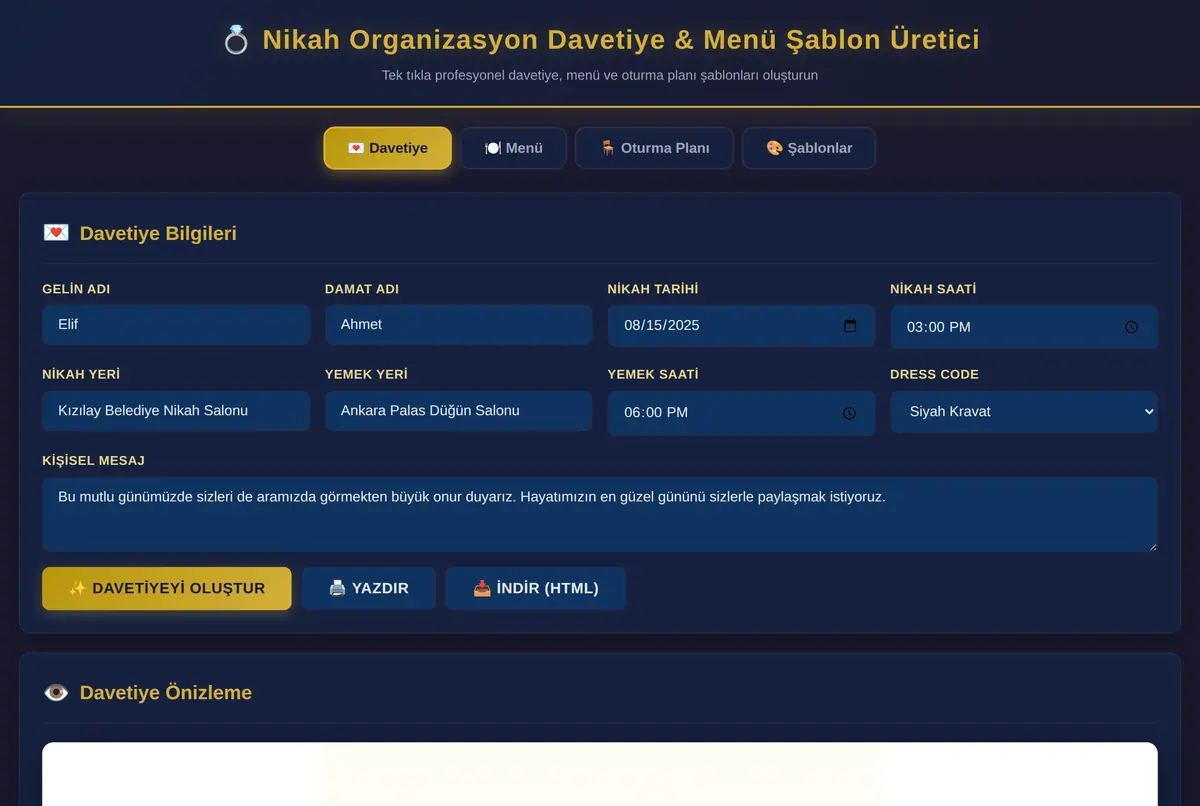Click the Davetiye Bilgileri heading text
Viewport: 1200px width, 806px height.
tap(158, 234)
